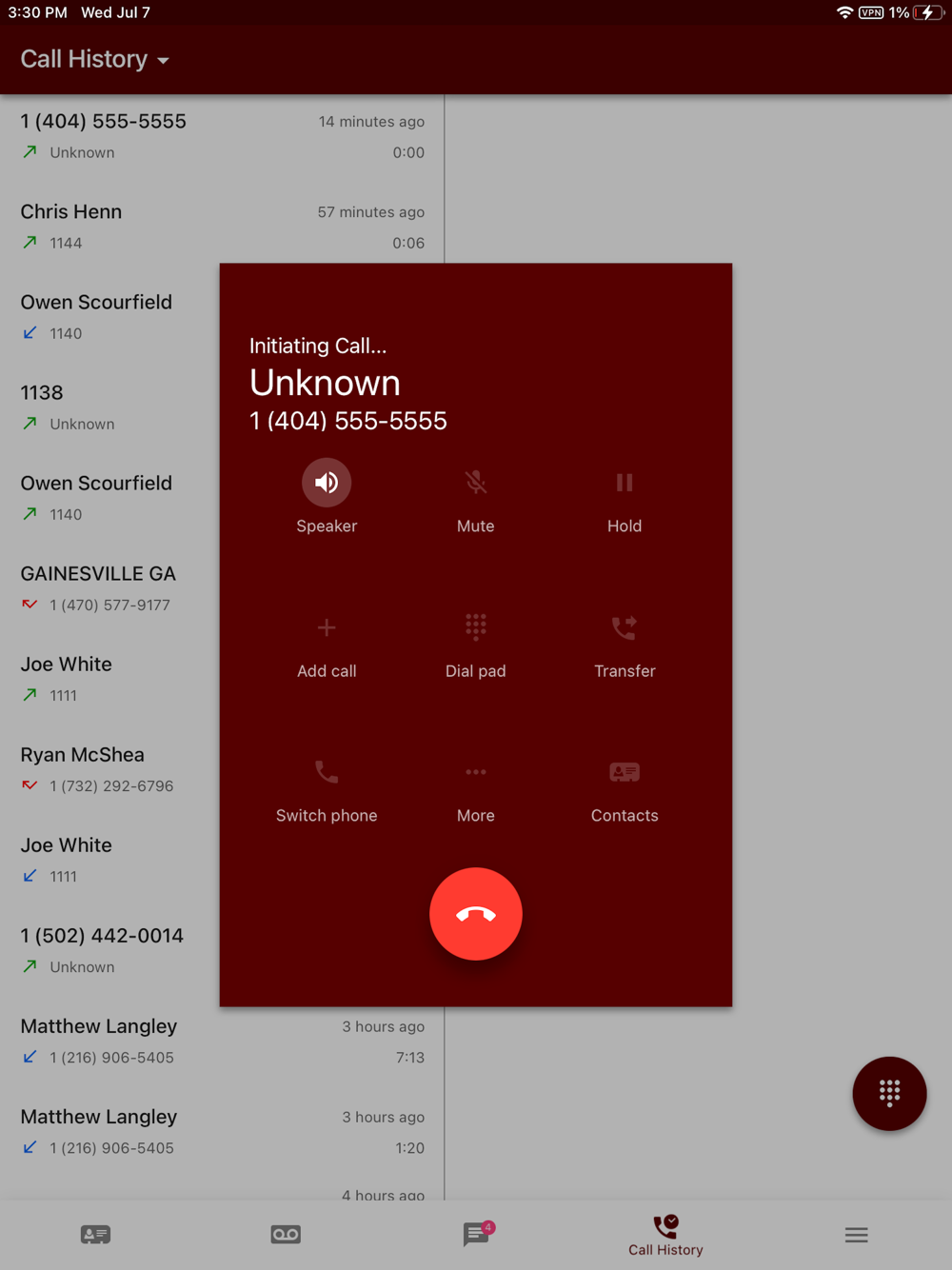Switch to the Contacts tab in bottom bar

click(x=95, y=1235)
